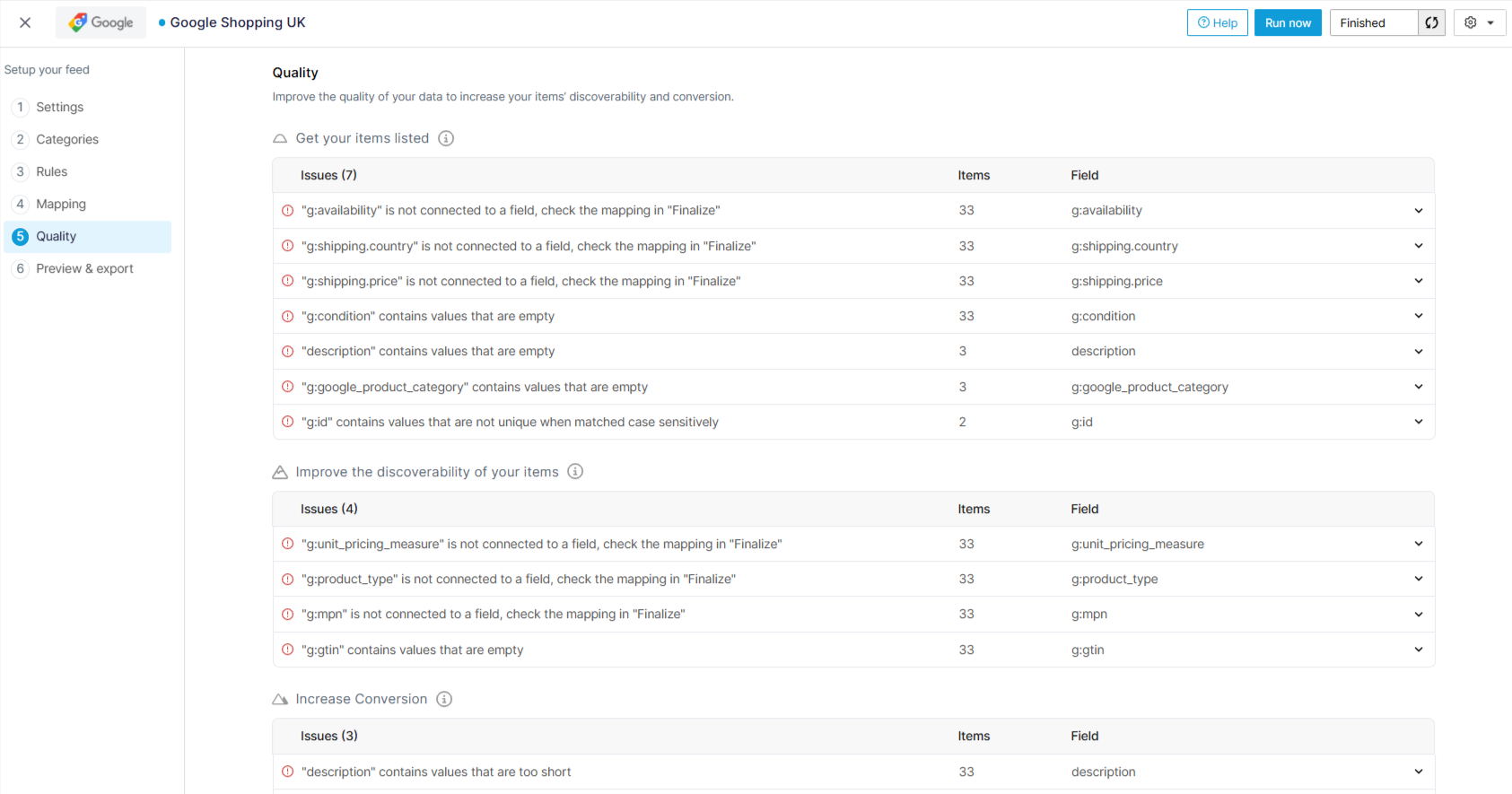
Task: Expand the g:mpn issue row chevron
Action: (1418, 615)
